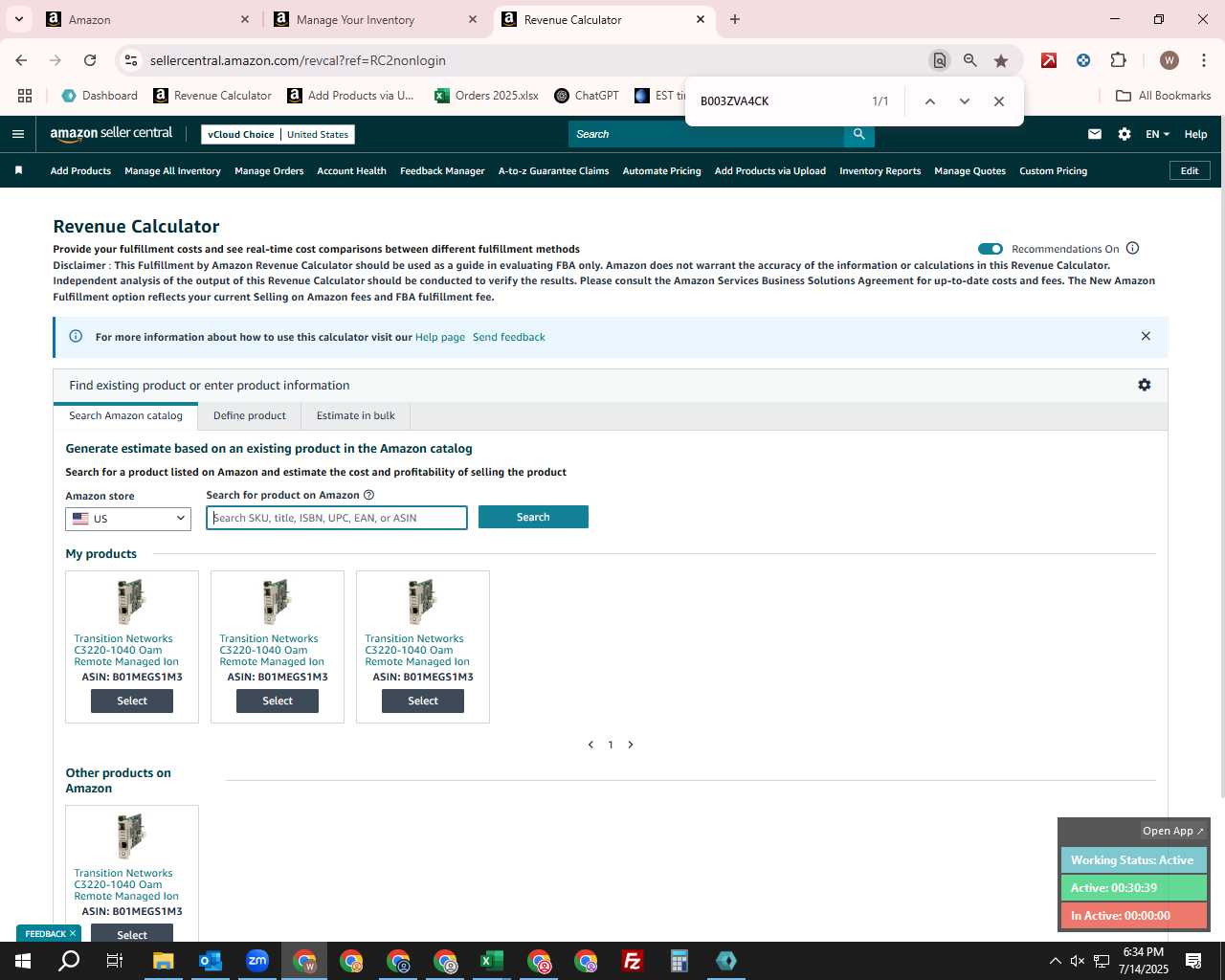This screenshot has width=1225, height=980.
Task: Open Account Health in navigation bar
Action: coord(351,171)
